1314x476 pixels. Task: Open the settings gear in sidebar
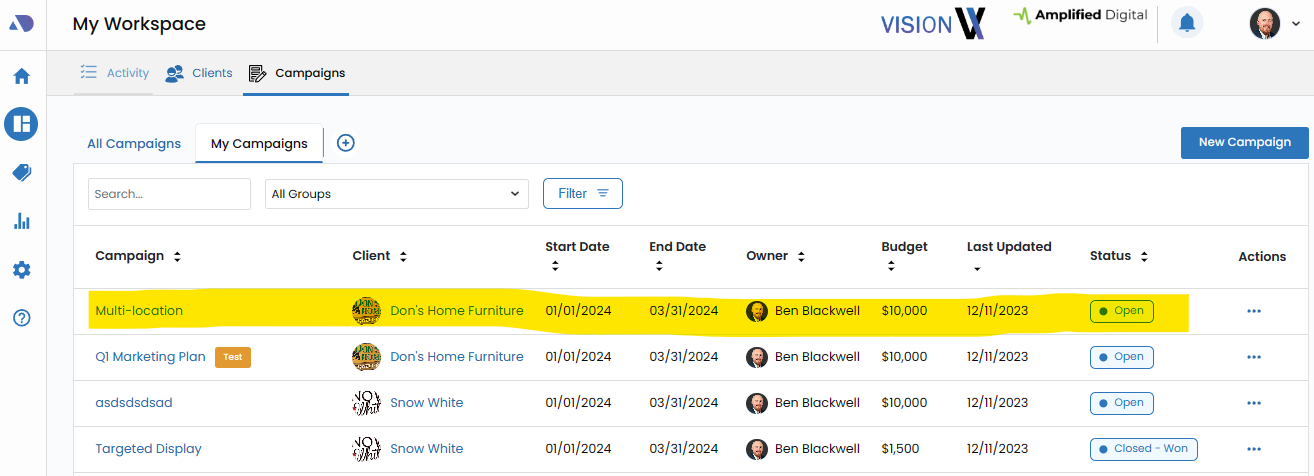[x=21, y=270]
